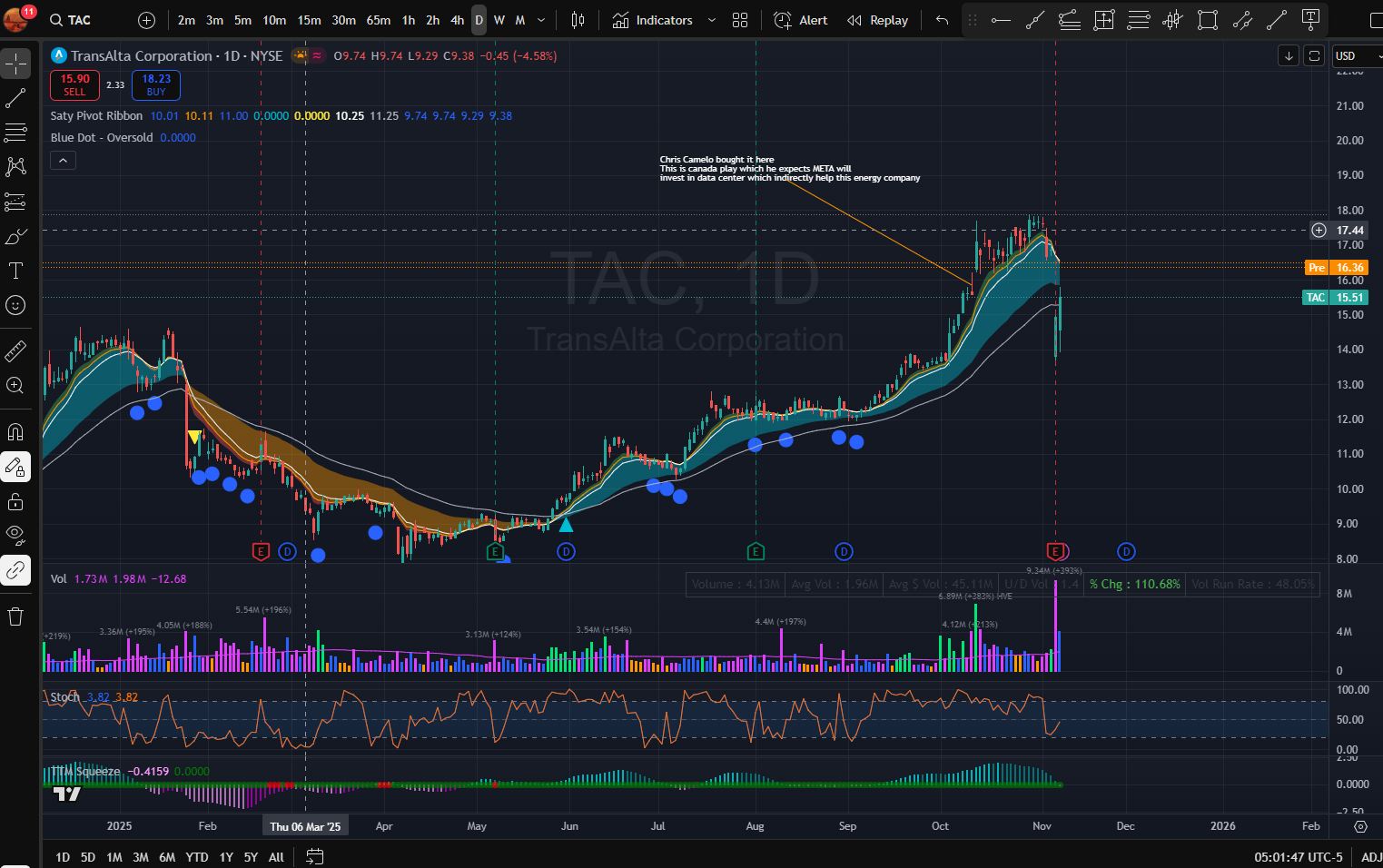1383x868 pixels.
Task: Click the down arrow pane button
Action: pos(1289,56)
